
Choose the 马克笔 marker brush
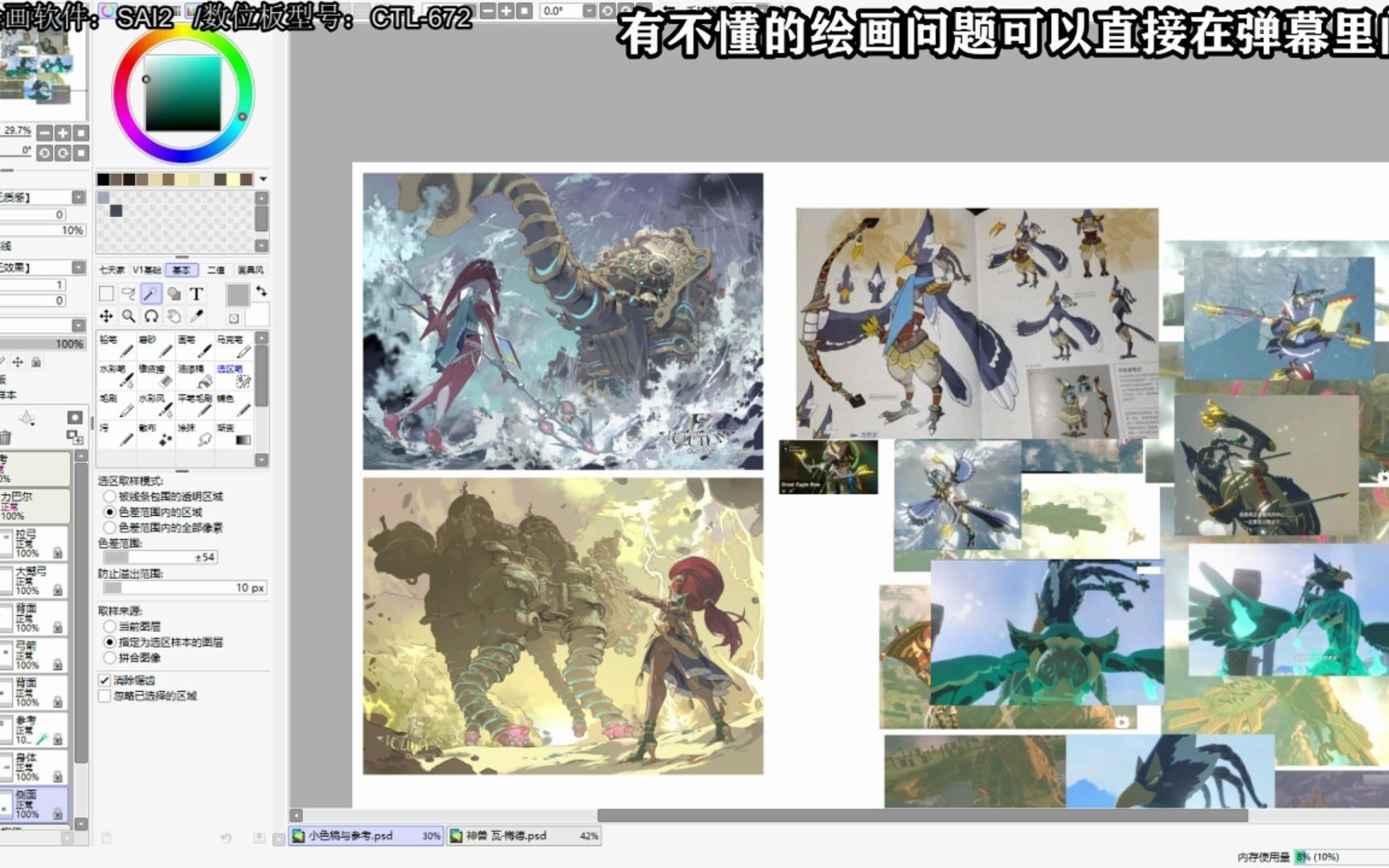[233, 346]
